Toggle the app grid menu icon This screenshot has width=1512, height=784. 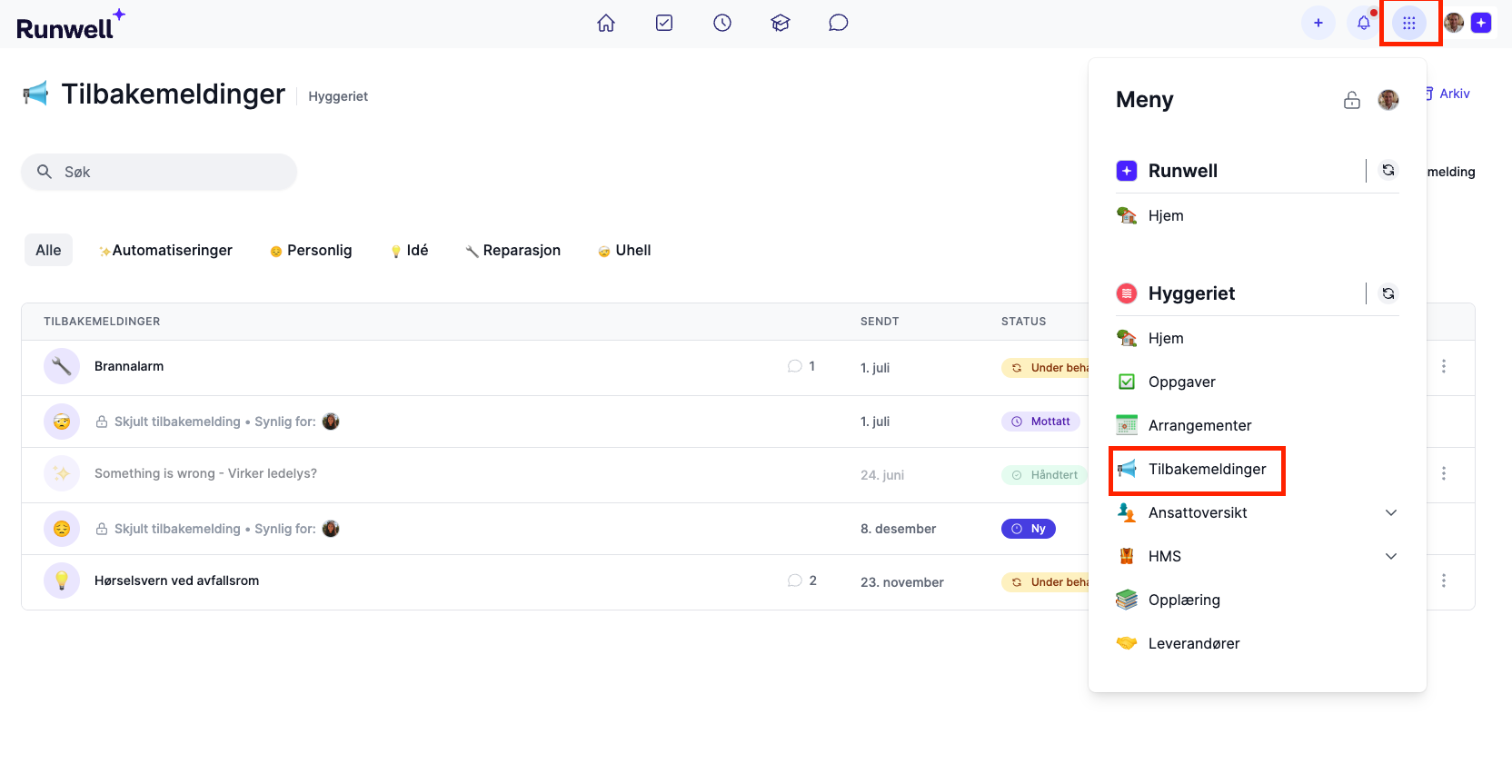pyautogui.click(x=1409, y=23)
